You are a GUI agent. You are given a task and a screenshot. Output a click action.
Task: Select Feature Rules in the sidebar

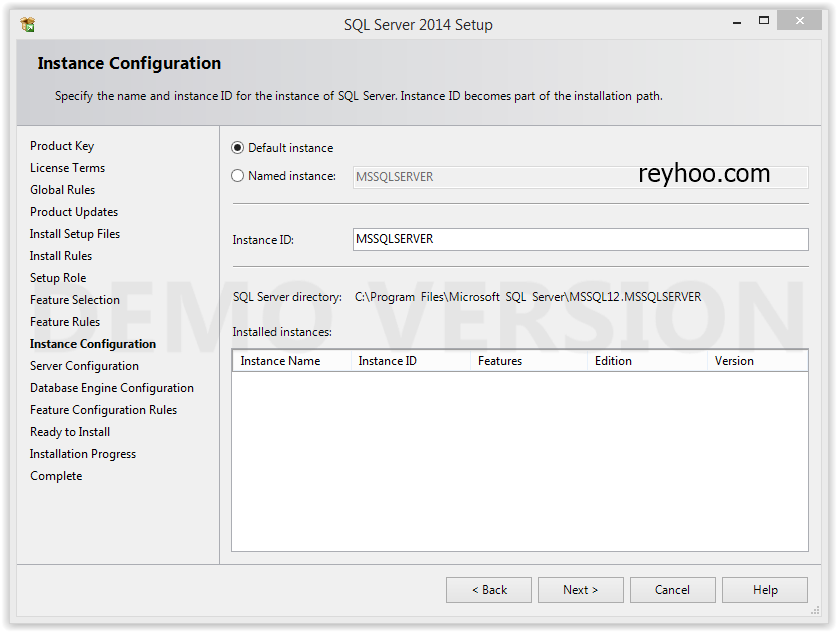tap(65, 322)
